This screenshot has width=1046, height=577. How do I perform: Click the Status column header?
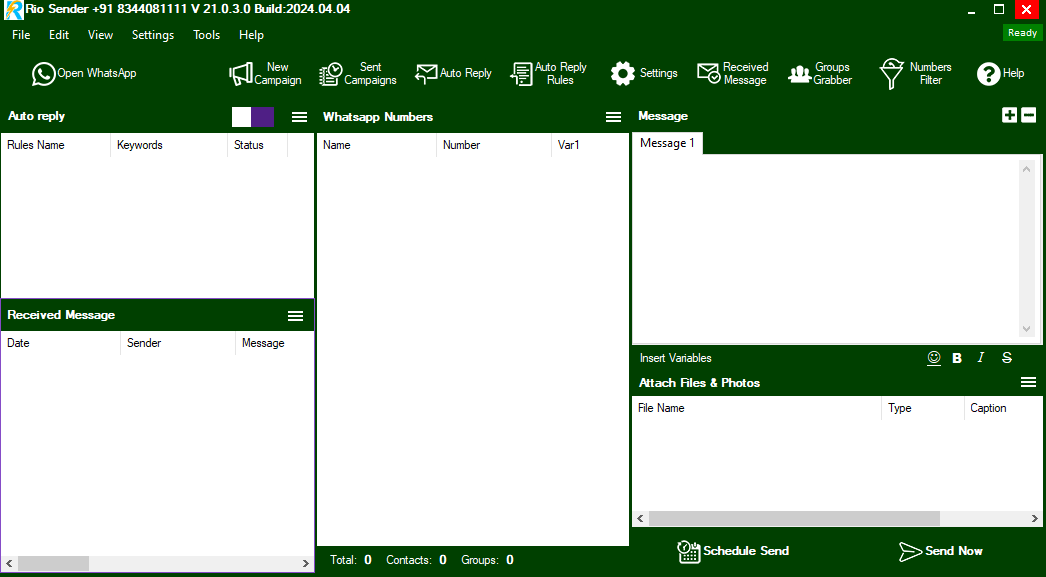pyautogui.click(x=257, y=145)
